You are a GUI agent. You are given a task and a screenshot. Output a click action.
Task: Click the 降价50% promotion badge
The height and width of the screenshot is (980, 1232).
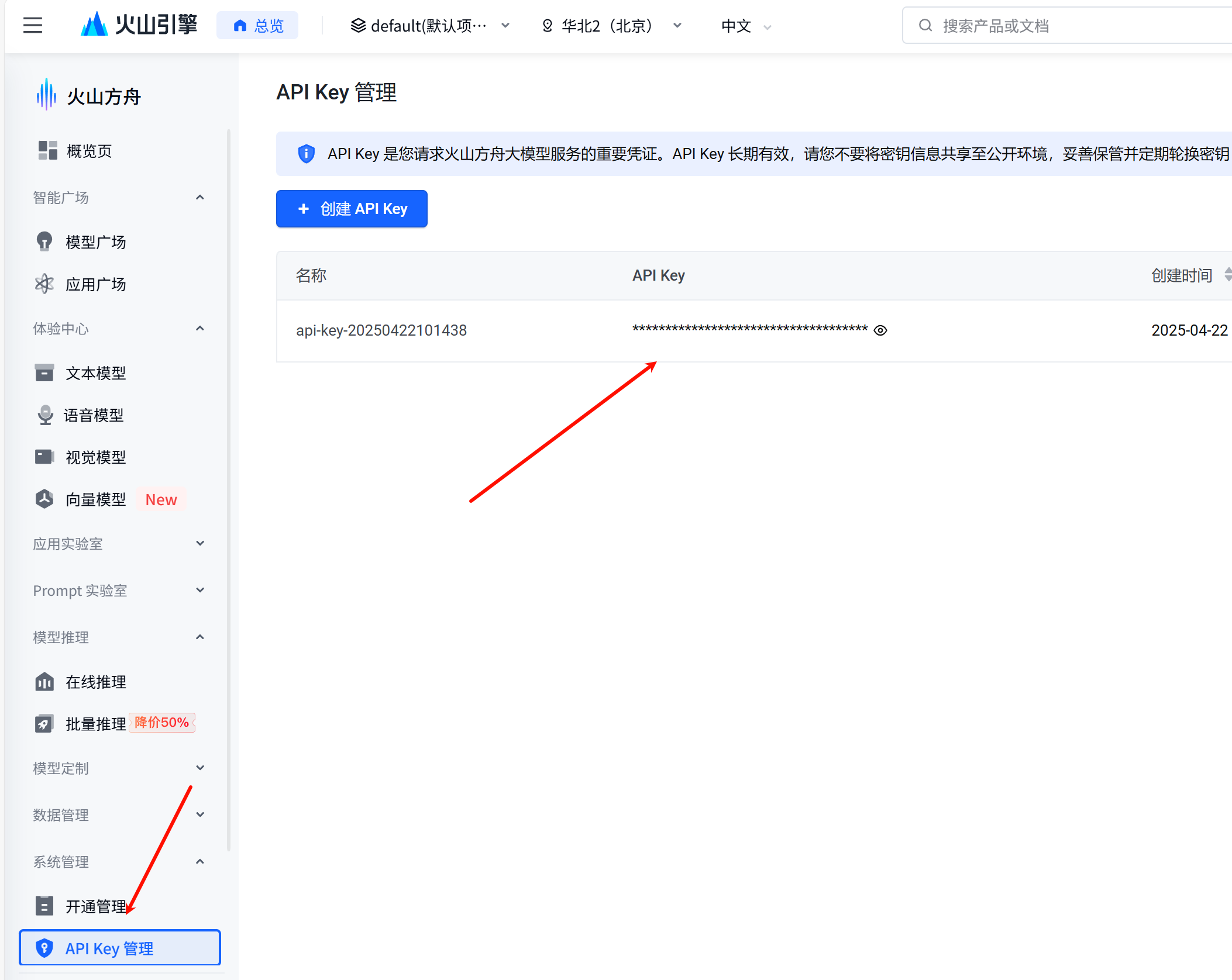click(161, 723)
